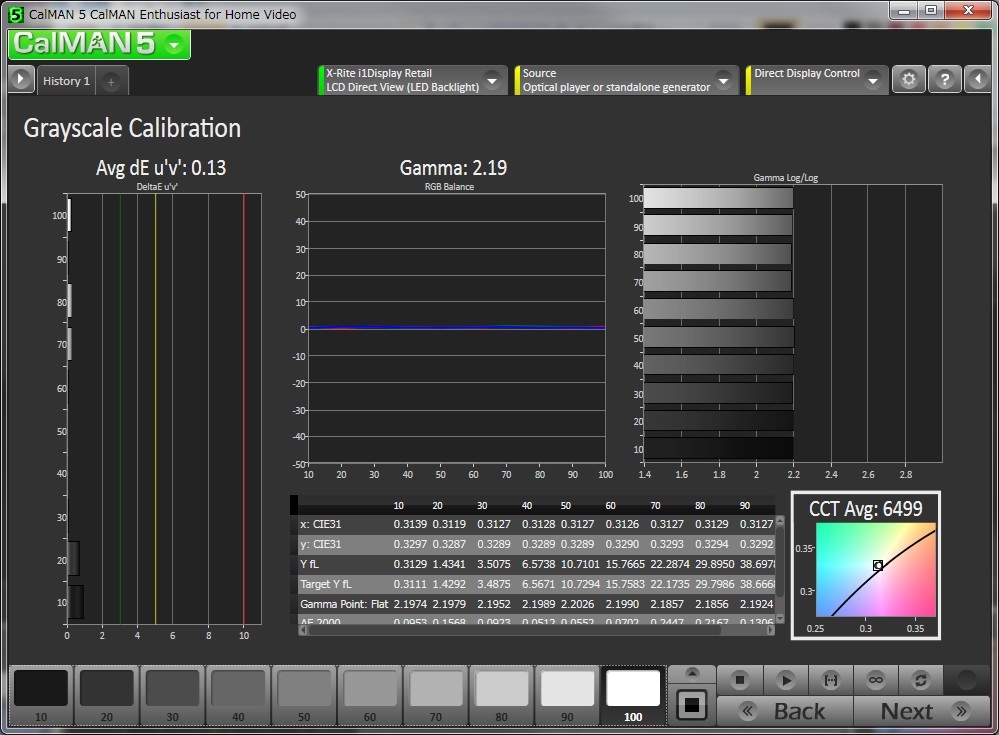Click the stop measurement button
The height and width of the screenshot is (735, 999).
point(740,680)
